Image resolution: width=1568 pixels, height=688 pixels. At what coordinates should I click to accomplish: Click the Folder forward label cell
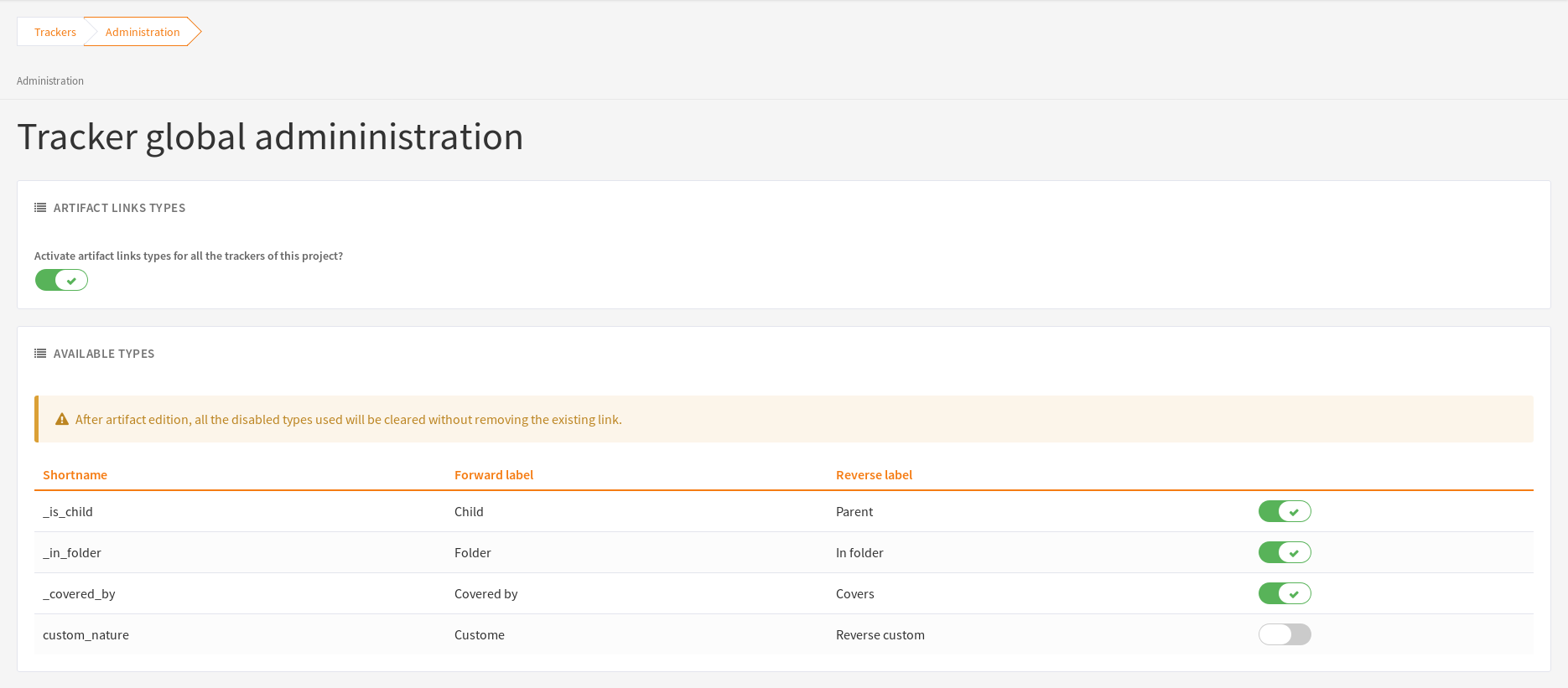(x=473, y=553)
